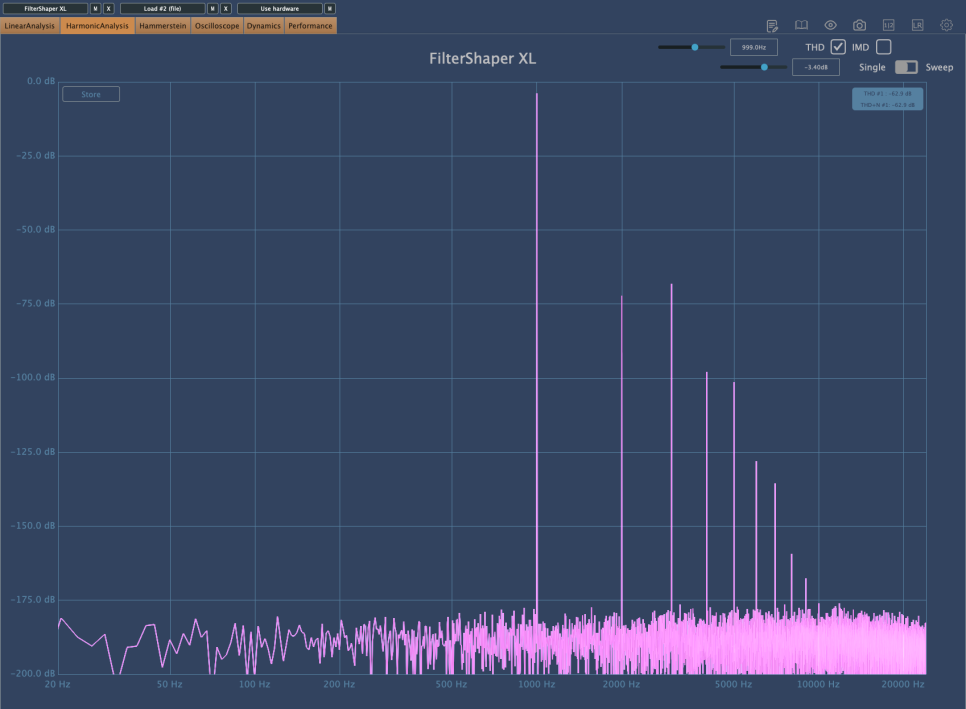Click the frequency slider track
966x709 pixels.
click(x=691, y=47)
